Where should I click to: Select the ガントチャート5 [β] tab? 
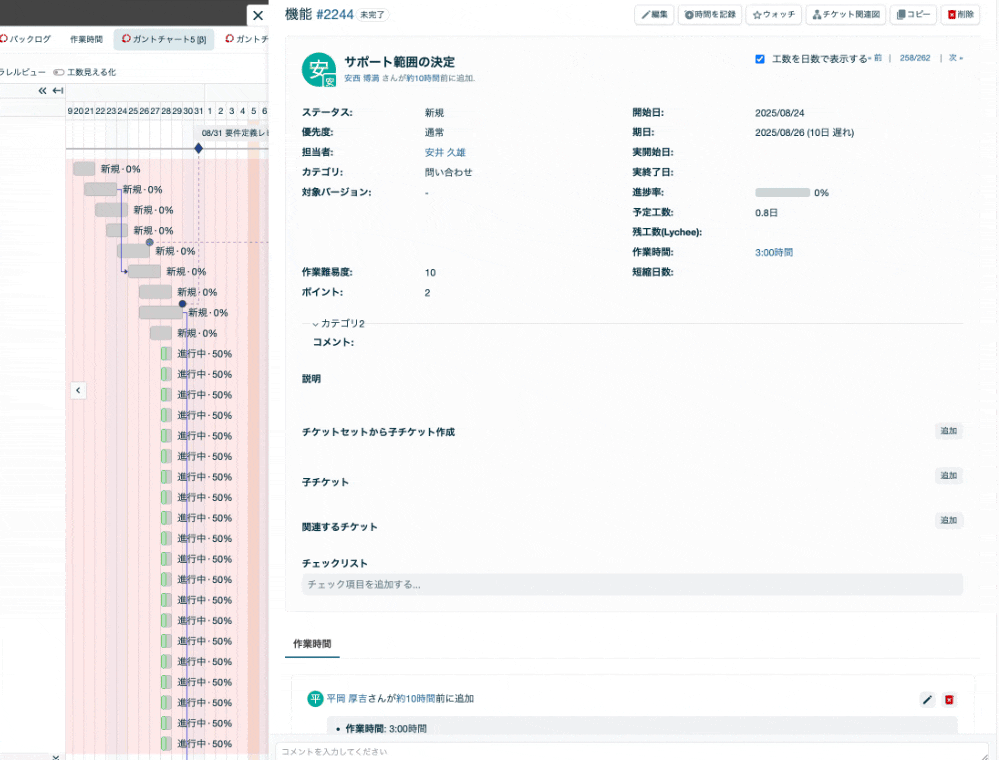(164, 39)
